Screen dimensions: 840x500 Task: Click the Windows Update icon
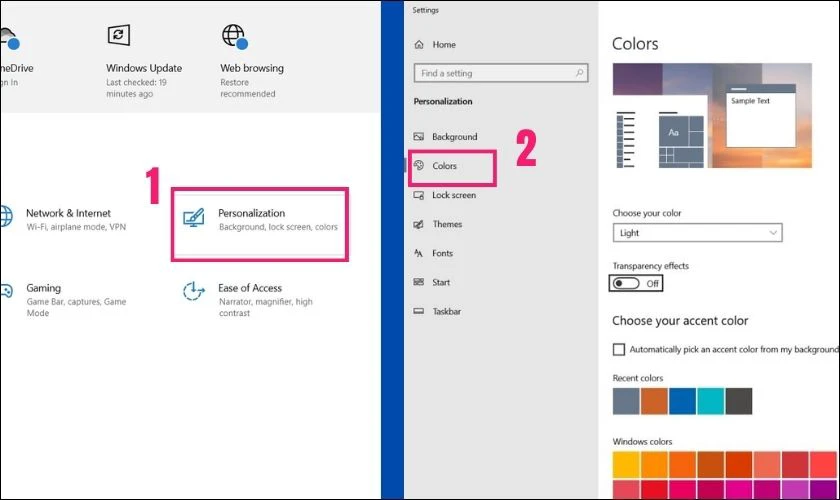tap(119, 35)
